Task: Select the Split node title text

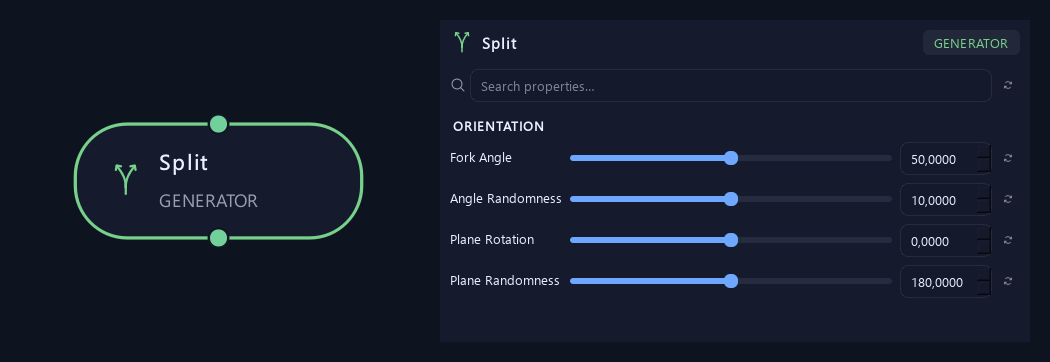Action: click(183, 163)
